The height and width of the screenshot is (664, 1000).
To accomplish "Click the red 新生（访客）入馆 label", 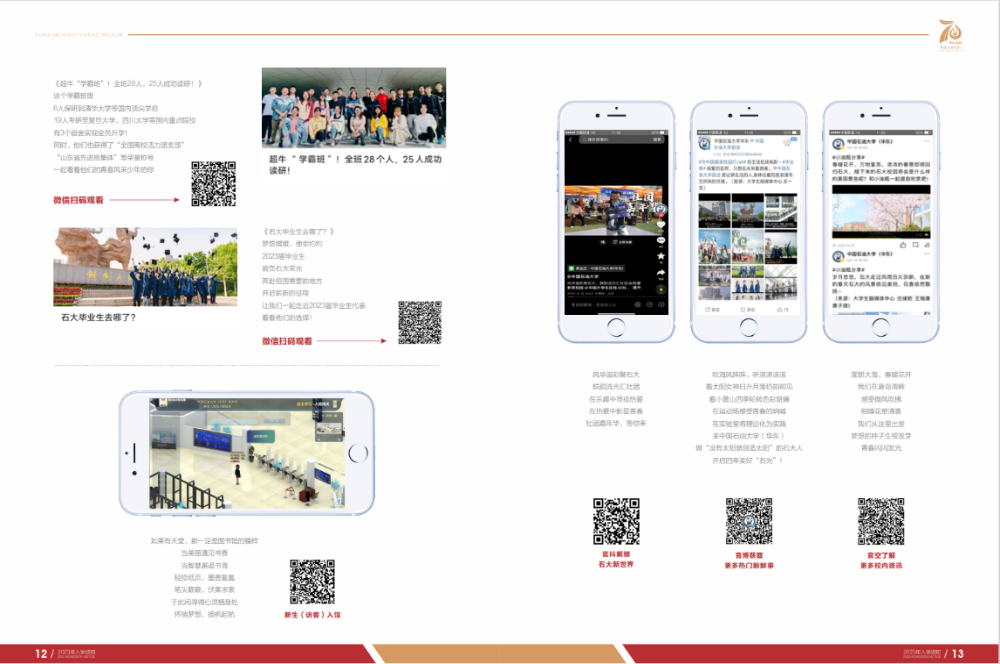I will click(312, 615).
